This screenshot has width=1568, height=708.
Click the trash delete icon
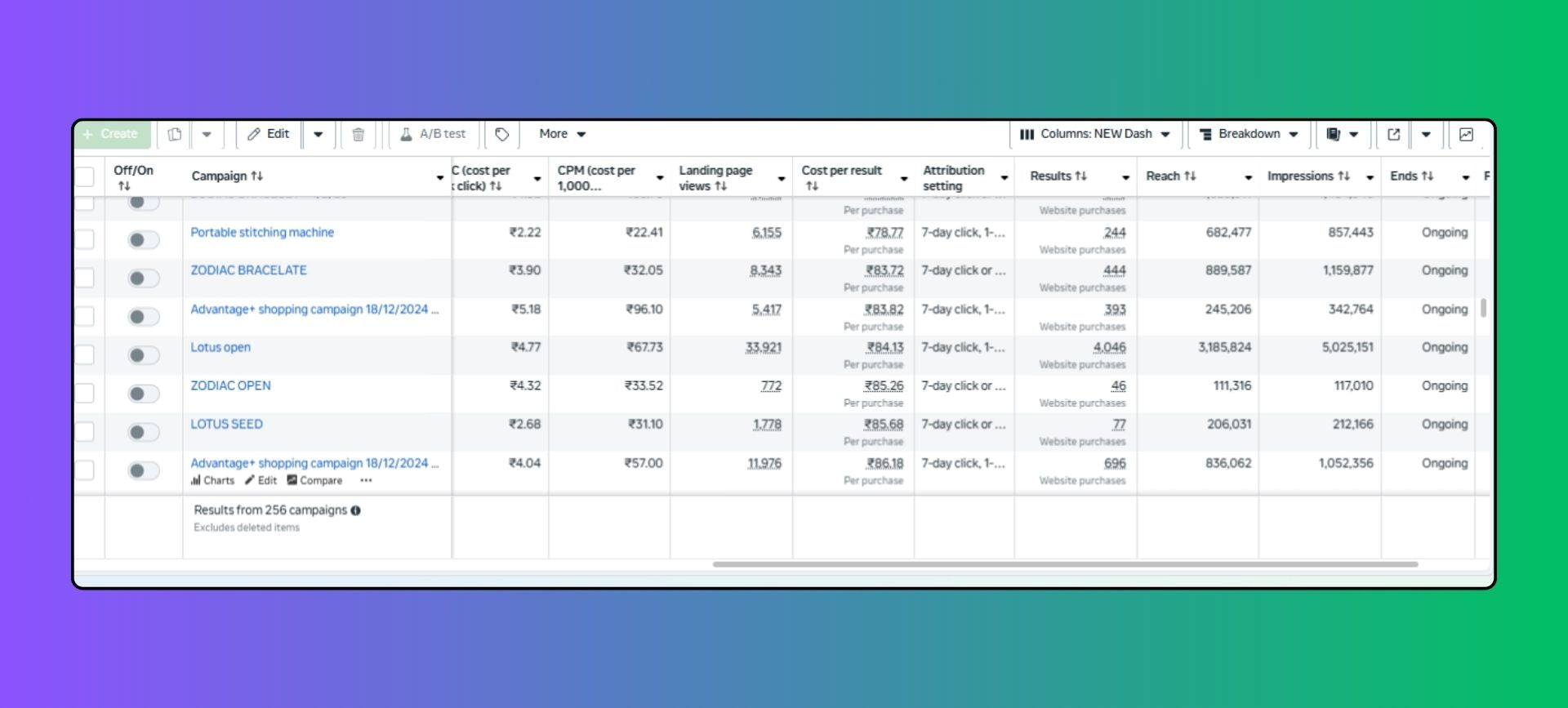358,134
